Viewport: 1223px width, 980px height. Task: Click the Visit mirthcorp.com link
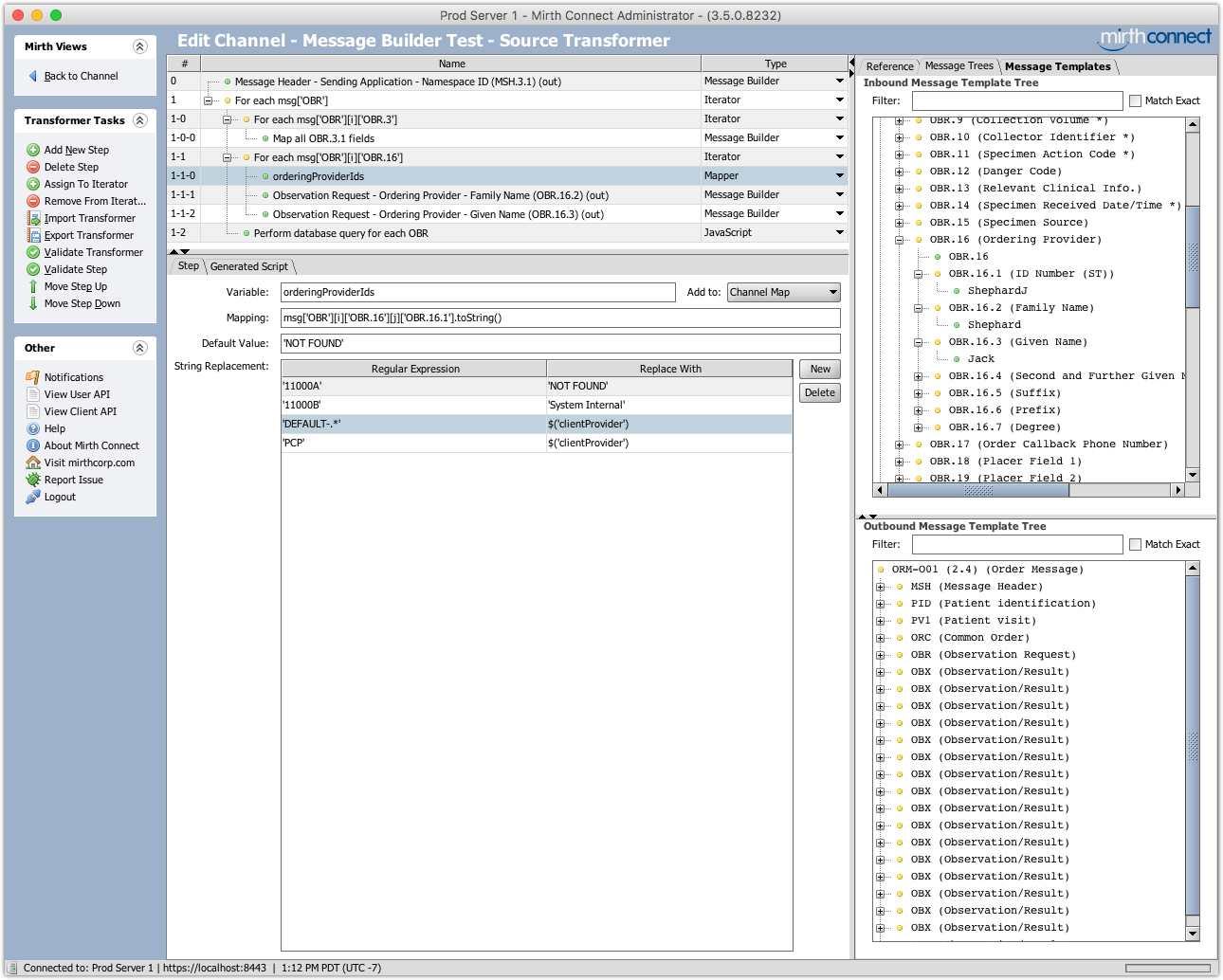click(x=89, y=463)
